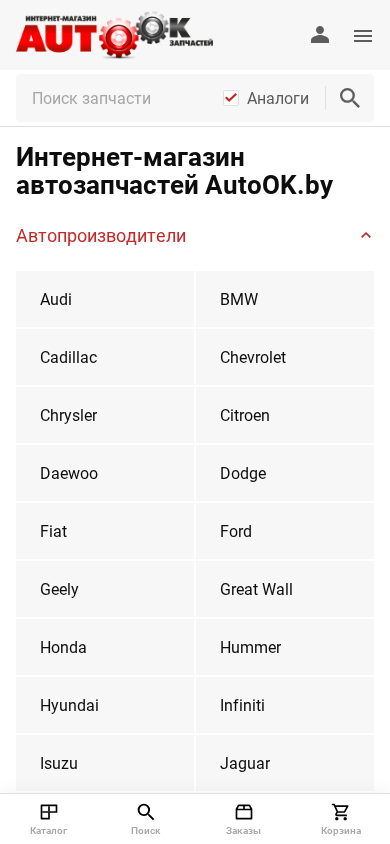Toggle the Аналоги checkbox
390x844 pixels.
[x=231, y=98]
